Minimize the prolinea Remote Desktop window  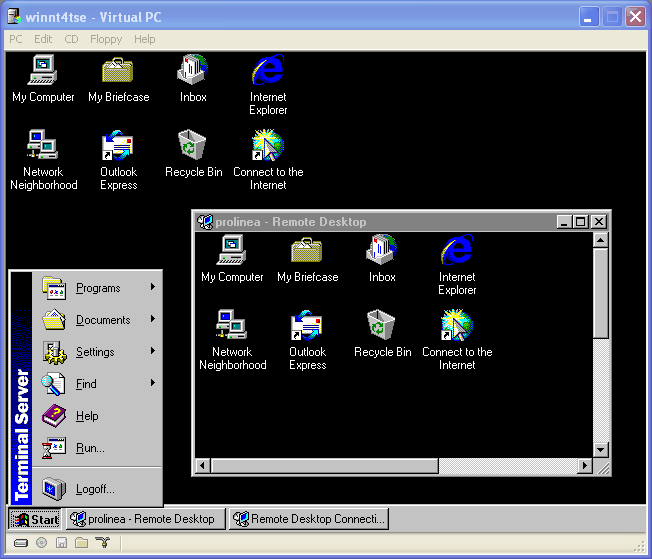564,222
